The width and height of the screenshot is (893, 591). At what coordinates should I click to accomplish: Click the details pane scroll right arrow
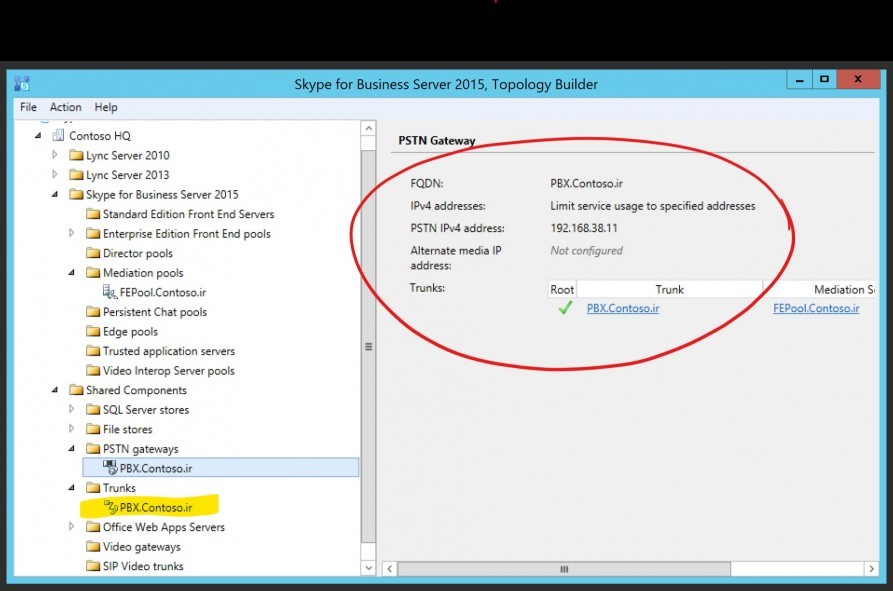coord(871,569)
